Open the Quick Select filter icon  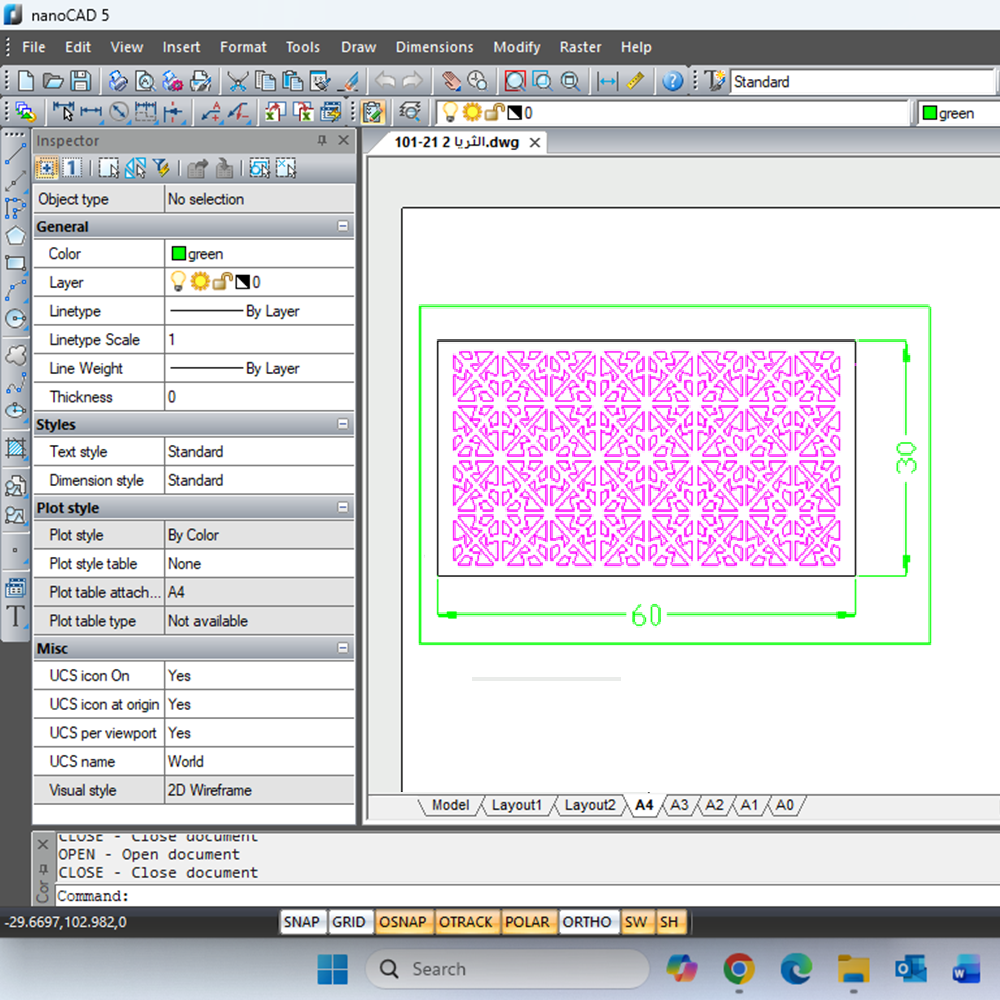(161, 169)
